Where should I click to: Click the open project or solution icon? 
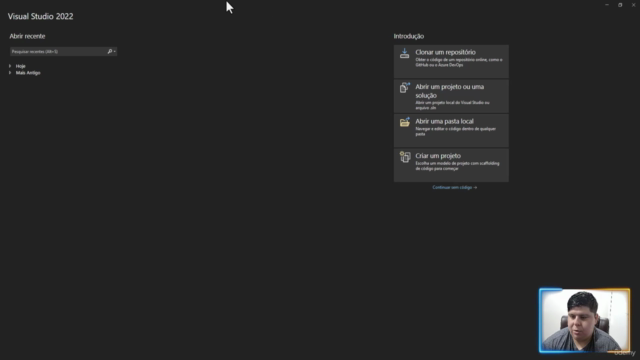404,88
